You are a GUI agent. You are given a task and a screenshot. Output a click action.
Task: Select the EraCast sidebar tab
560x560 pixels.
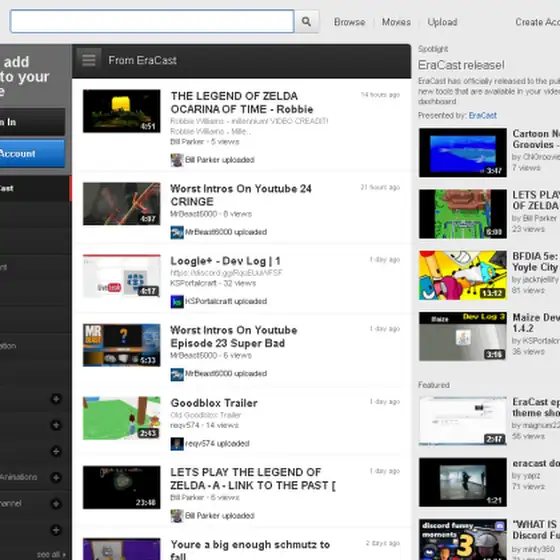click(x=35, y=188)
